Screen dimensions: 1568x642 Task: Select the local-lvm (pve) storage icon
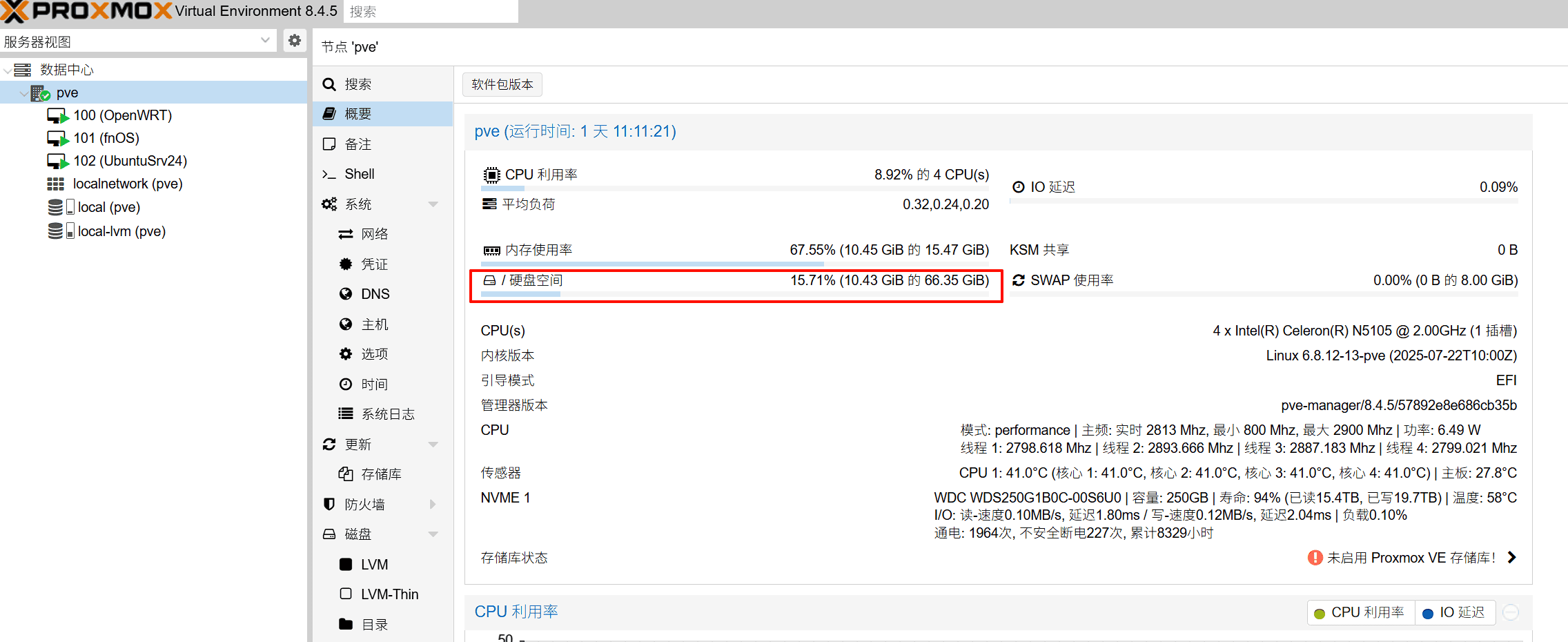coord(56,231)
